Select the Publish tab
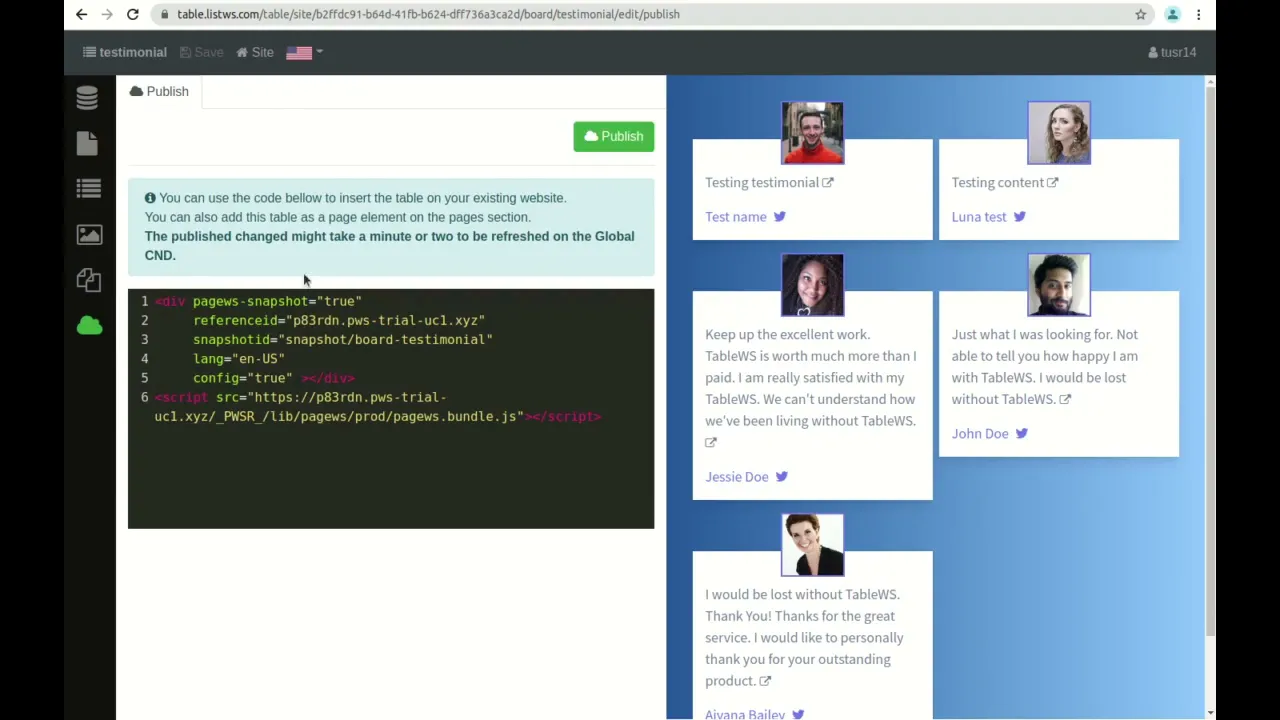 coord(159,91)
